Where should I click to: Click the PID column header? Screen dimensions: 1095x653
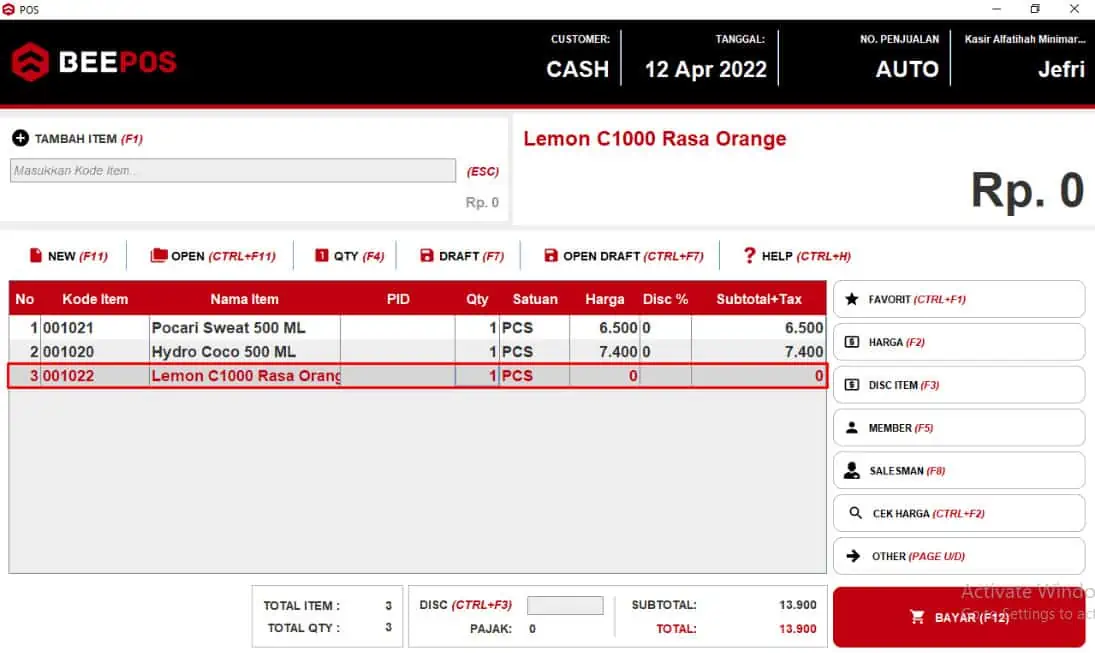coord(398,299)
